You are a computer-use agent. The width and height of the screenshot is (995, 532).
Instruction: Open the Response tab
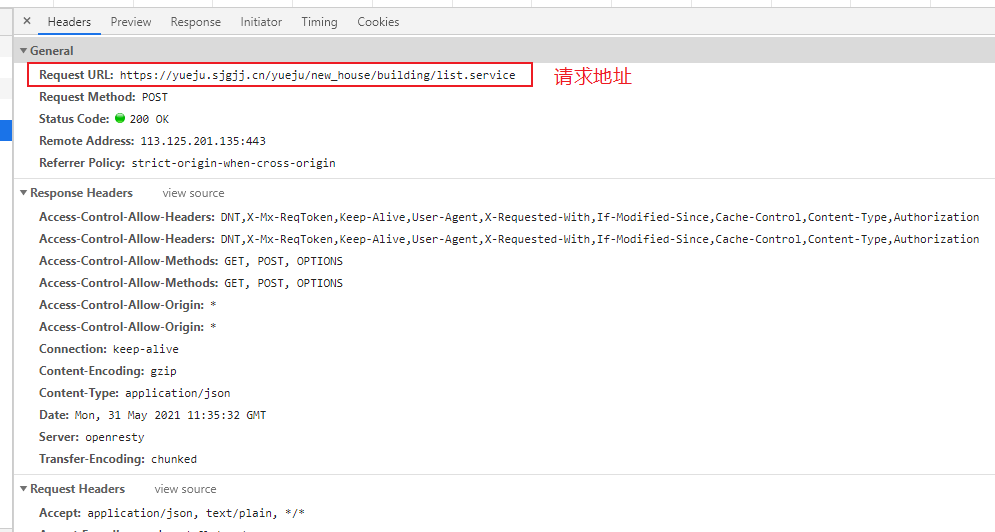(195, 22)
